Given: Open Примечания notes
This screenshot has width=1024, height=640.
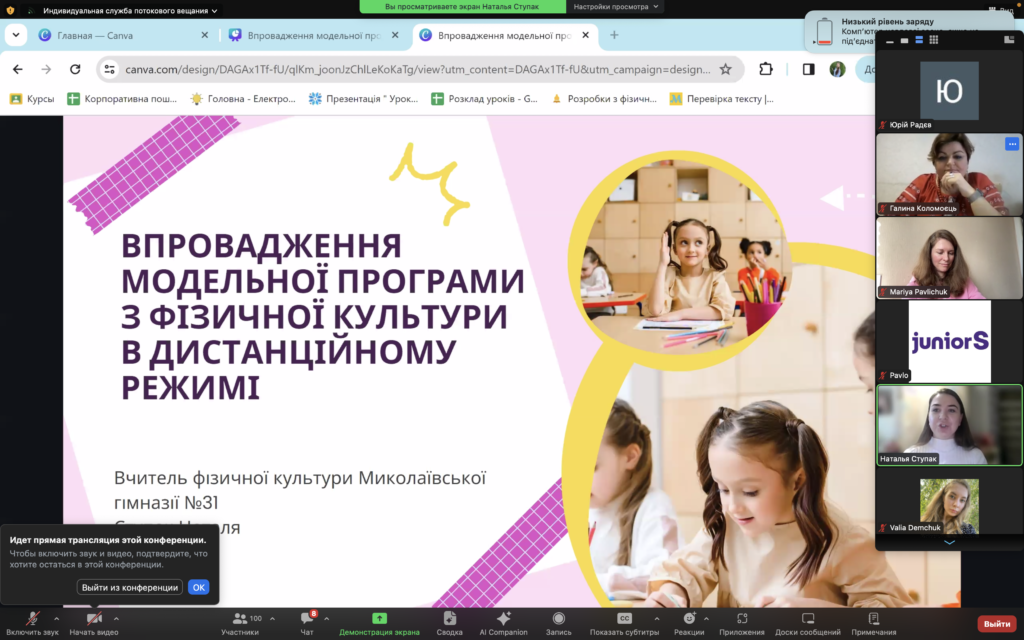Looking at the screenshot, I should [x=874, y=624].
